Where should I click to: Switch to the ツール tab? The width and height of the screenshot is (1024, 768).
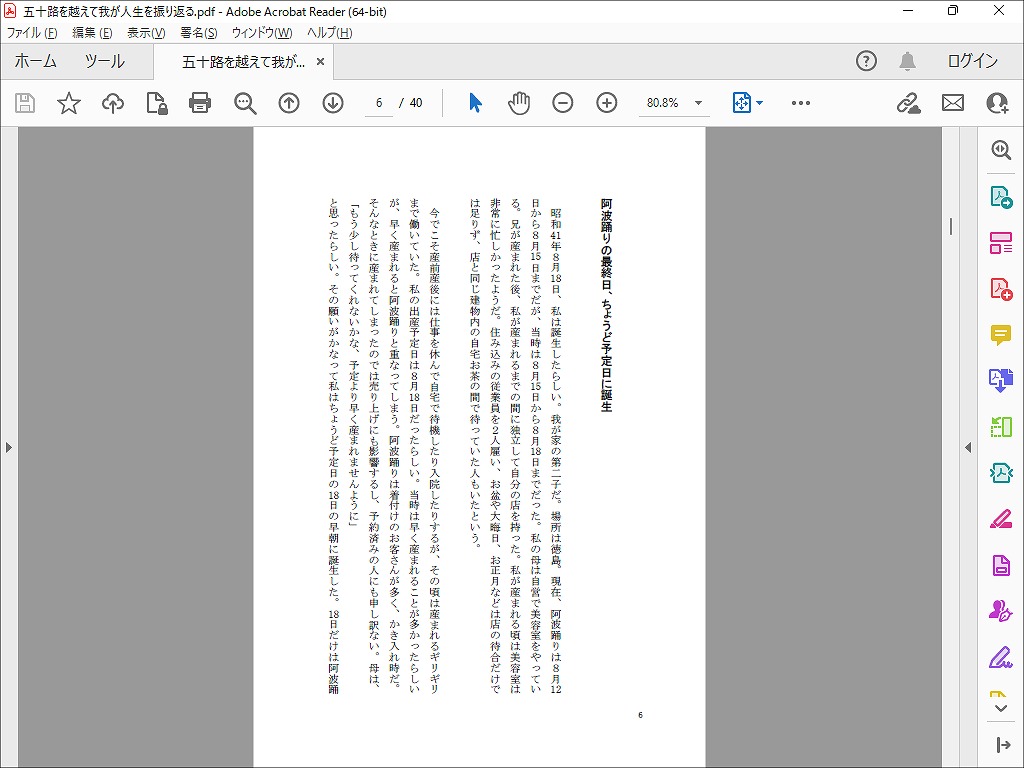tap(104, 61)
